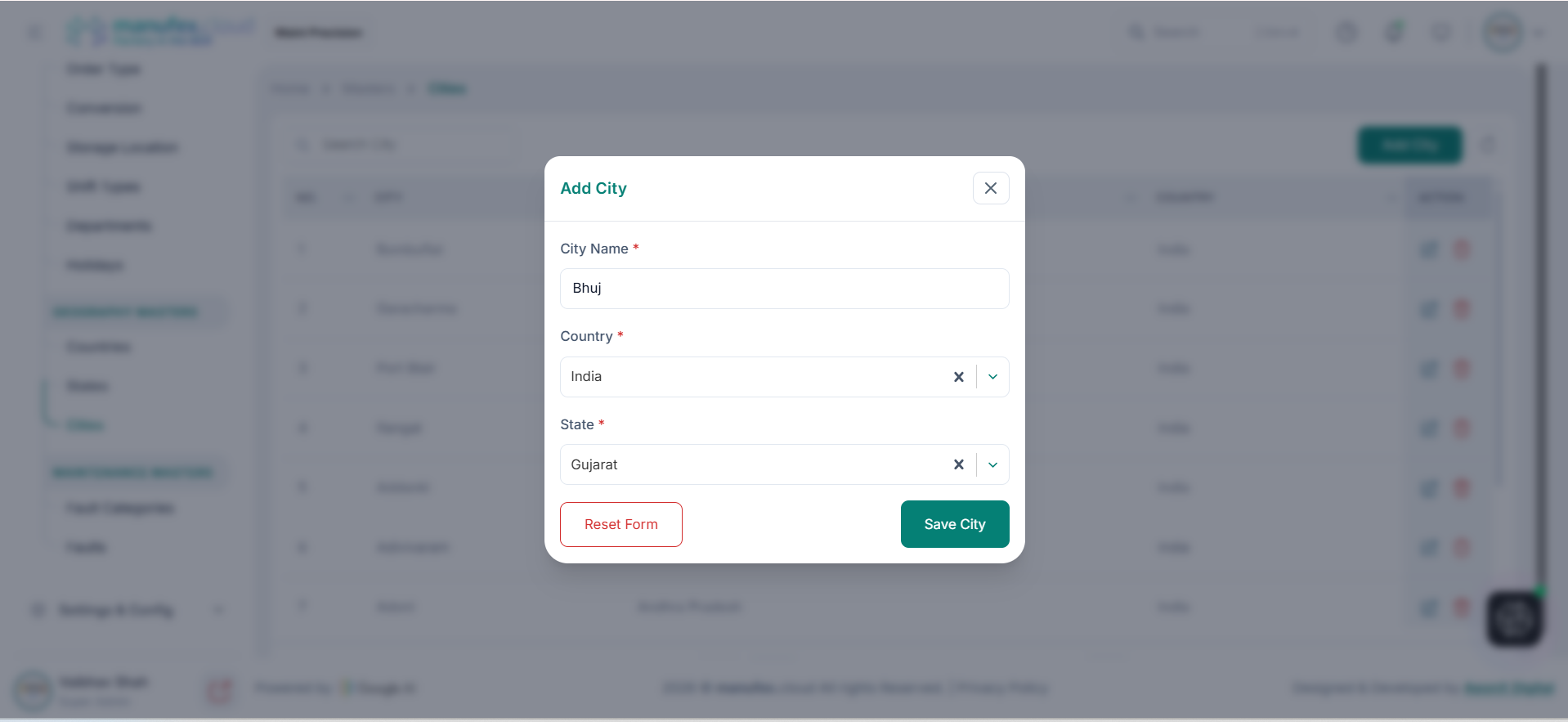Viewport: 1568px width, 722px height.
Task: Expand the Country dropdown chevron
Action: point(992,377)
